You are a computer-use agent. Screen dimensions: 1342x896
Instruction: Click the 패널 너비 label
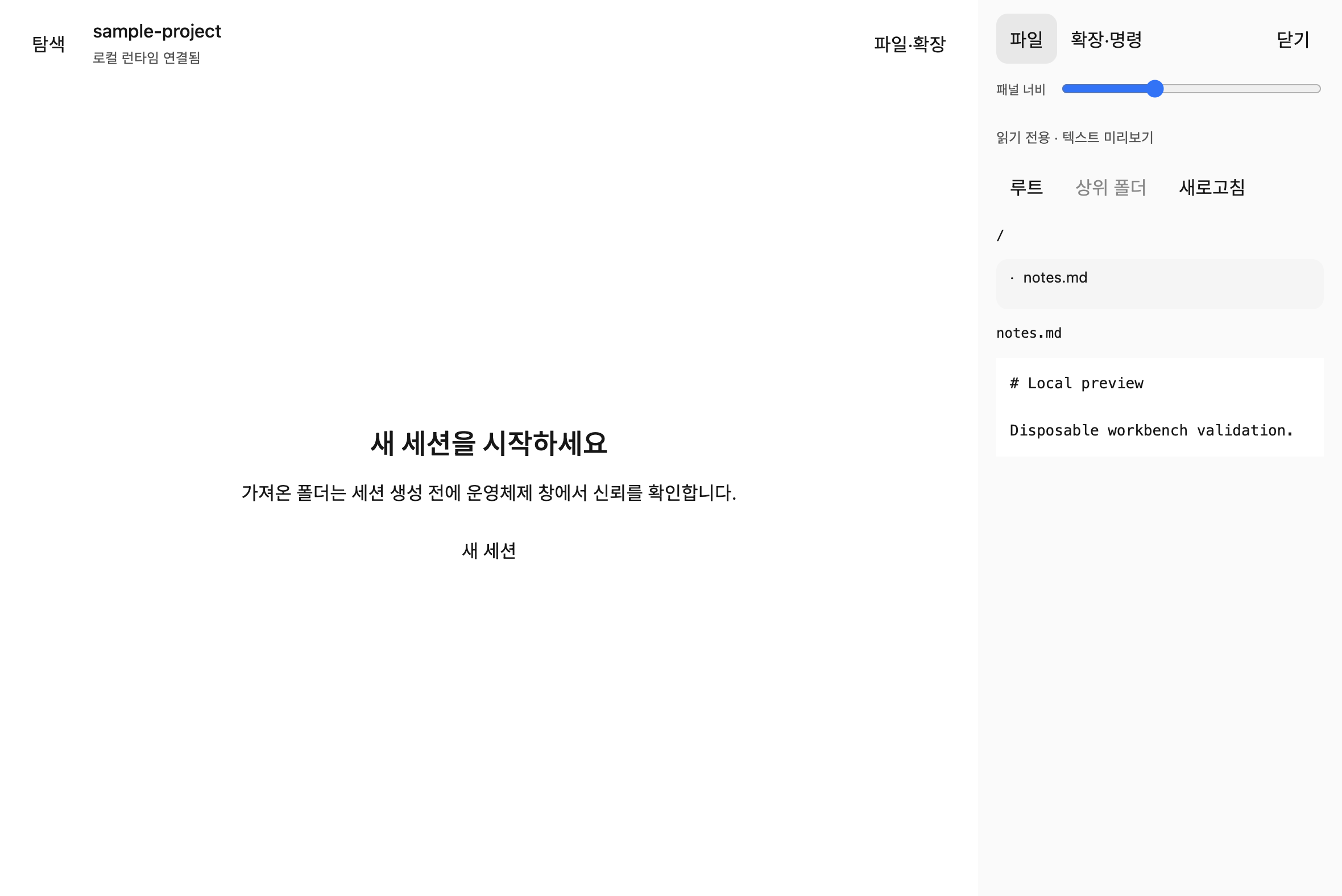coord(1021,89)
